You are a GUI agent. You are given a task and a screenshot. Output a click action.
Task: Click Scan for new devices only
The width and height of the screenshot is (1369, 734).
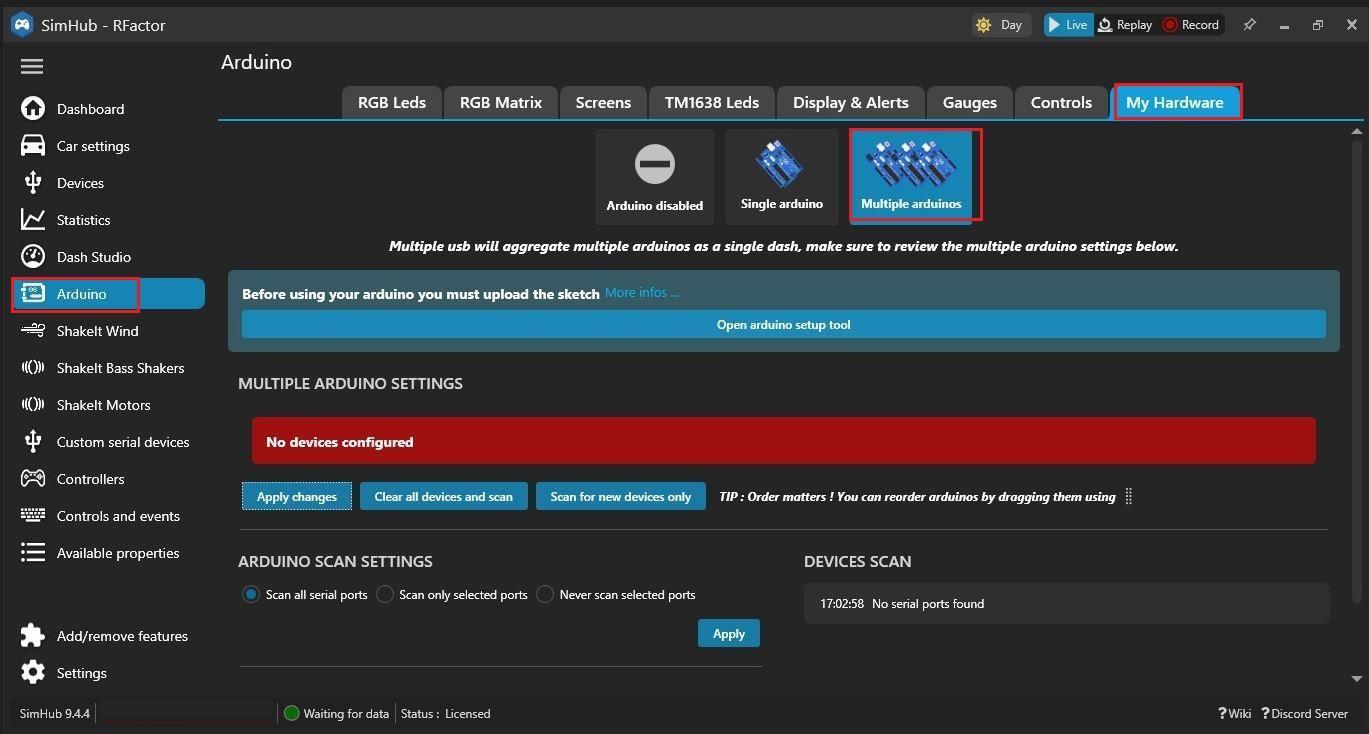621,496
